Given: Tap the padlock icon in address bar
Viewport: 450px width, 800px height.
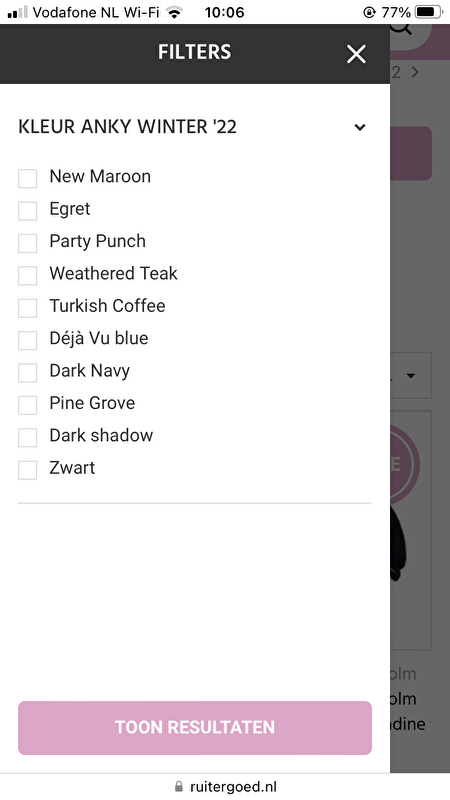Looking at the screenshot, I should click(x=179, y=786).
